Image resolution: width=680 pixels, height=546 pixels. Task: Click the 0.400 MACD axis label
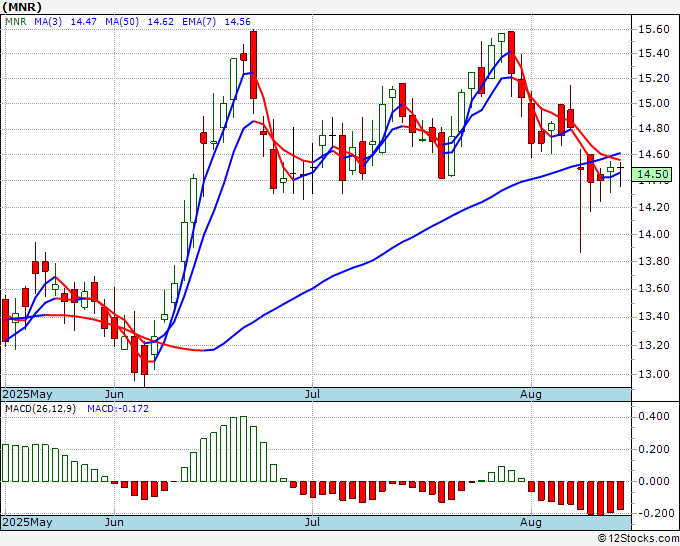(654, 417)
